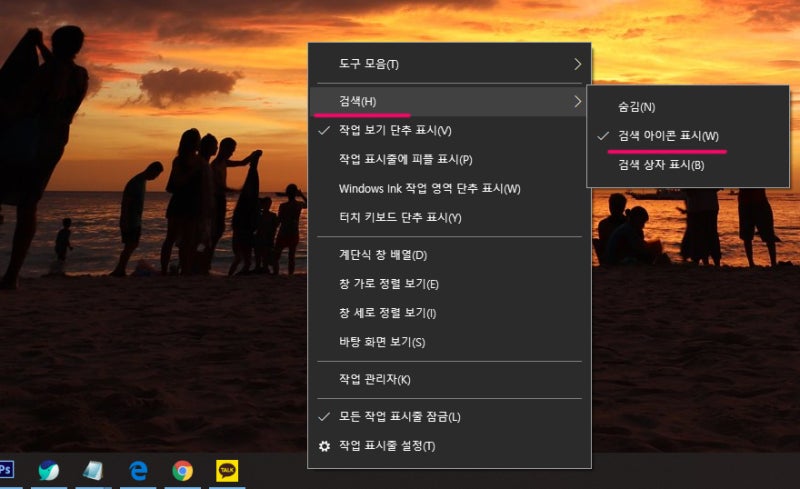Viewport: 800px width, 489px height.
Task: Select 검색 상자 표시 option
Action: 688,165
